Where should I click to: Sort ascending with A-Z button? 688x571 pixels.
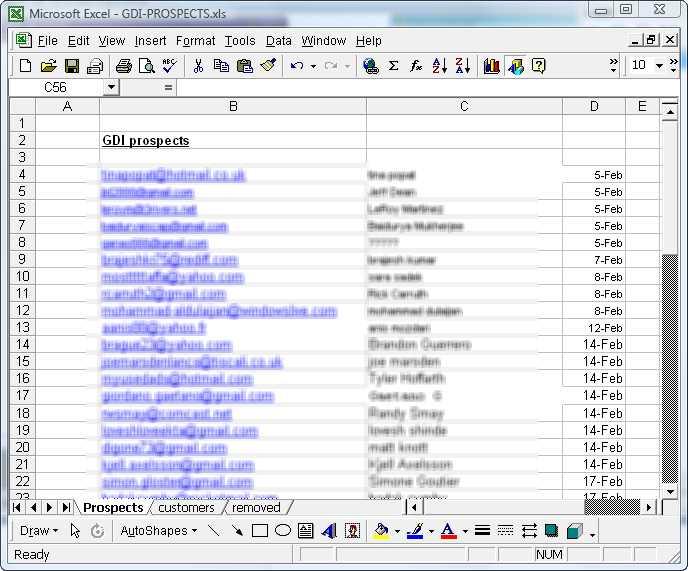pos(439,66)
